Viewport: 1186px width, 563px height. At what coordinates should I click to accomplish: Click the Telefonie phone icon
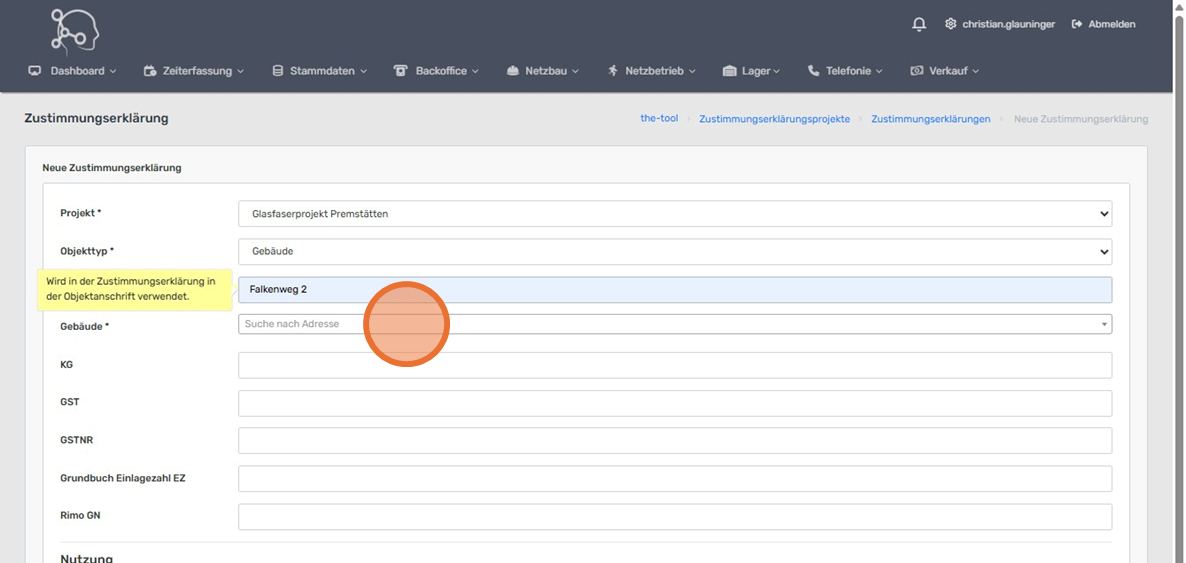point(813,71)
